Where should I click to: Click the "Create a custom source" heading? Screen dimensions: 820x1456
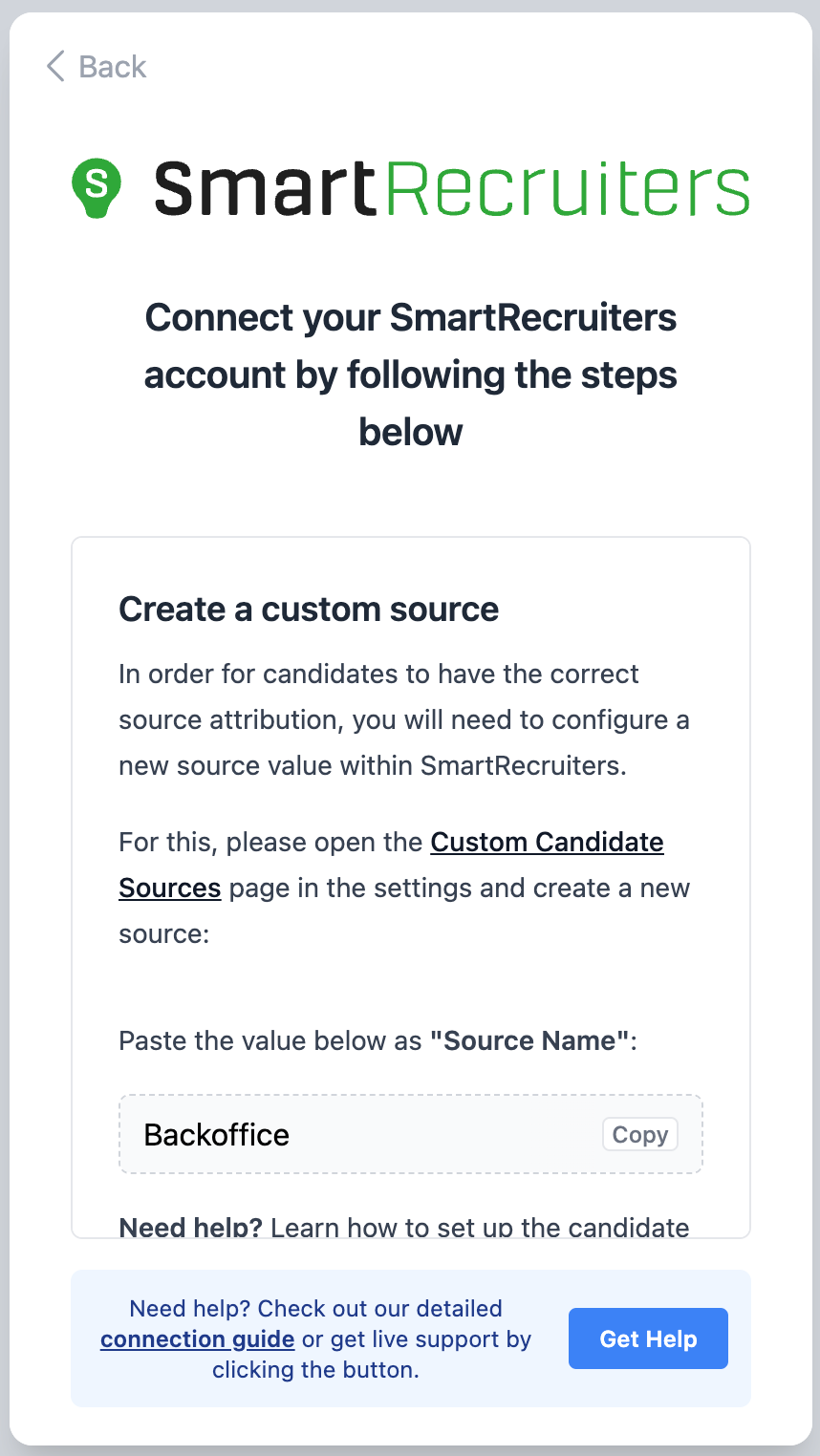pyautogui.click(x=309, y=610)
